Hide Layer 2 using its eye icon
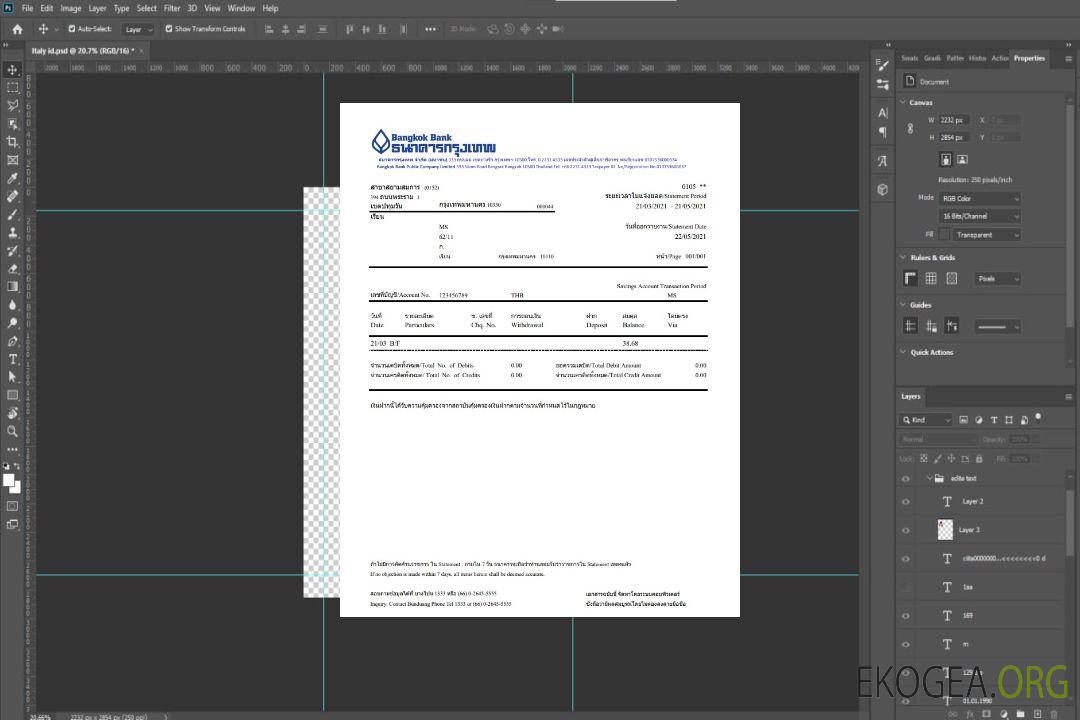 (x=906, y=502)
